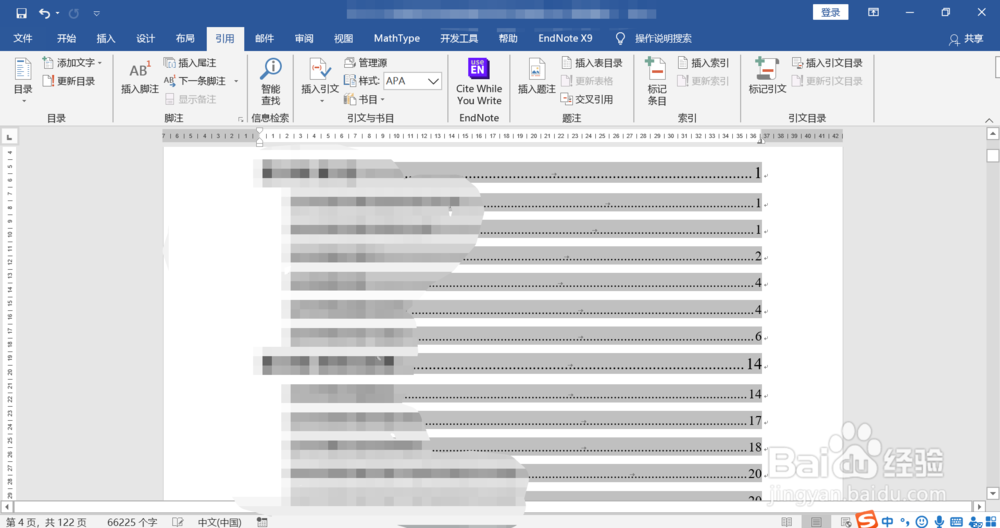The image size is (1000, 528).
Task: Open ribbon display options icon
Action: click(873, 12)
